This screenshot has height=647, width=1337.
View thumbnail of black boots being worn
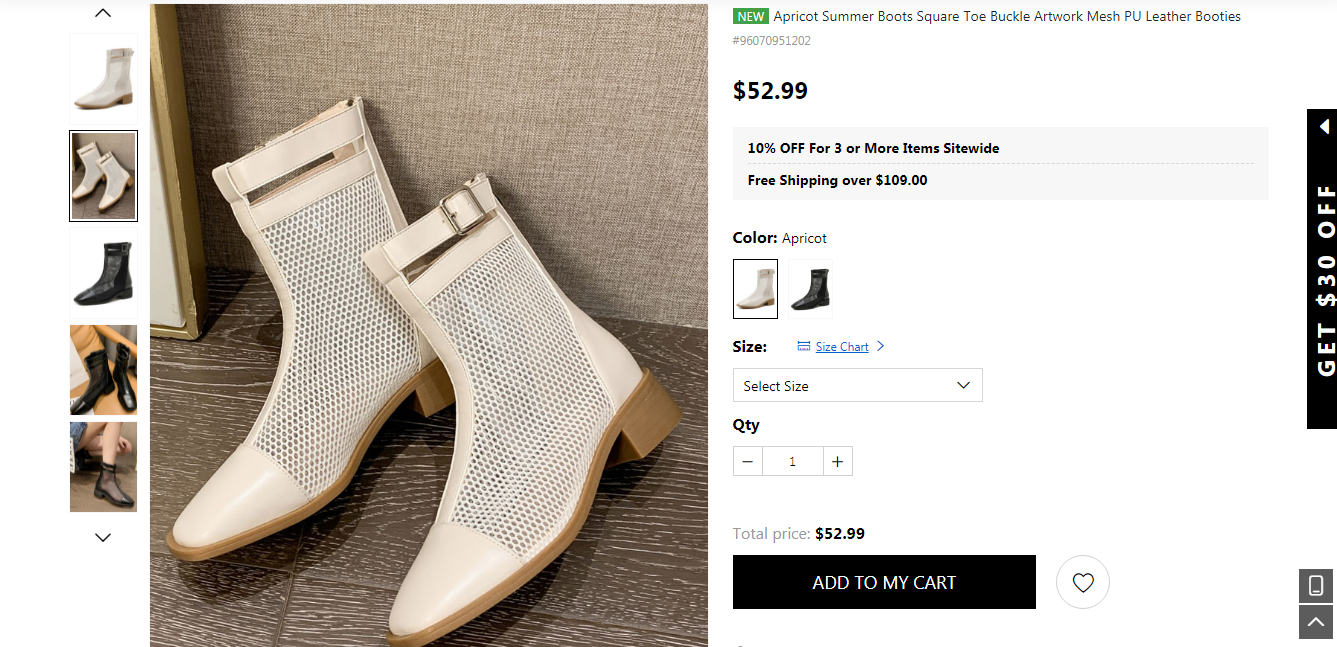coord(103,370)
